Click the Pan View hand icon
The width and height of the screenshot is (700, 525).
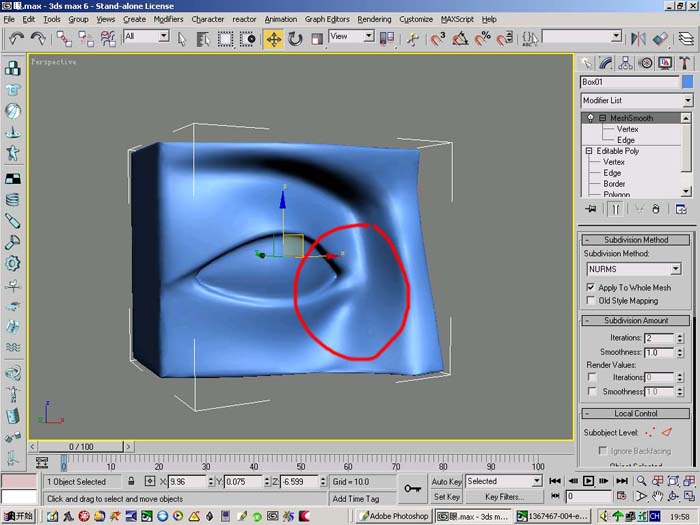(x=658, y=496)
